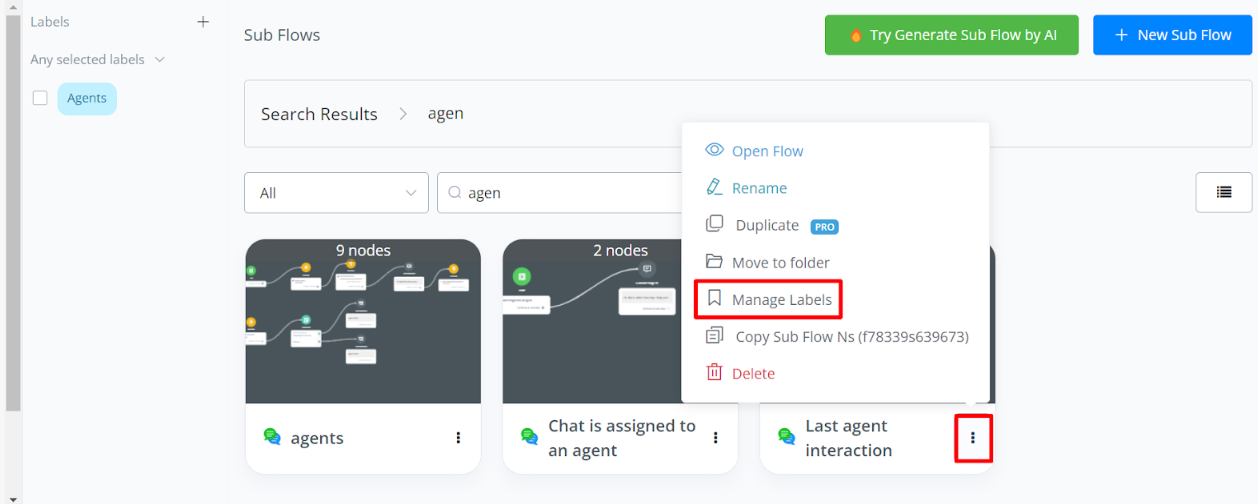Click the Rename pencil icon
Screen dimensions: 1258x504
(714, 188)
